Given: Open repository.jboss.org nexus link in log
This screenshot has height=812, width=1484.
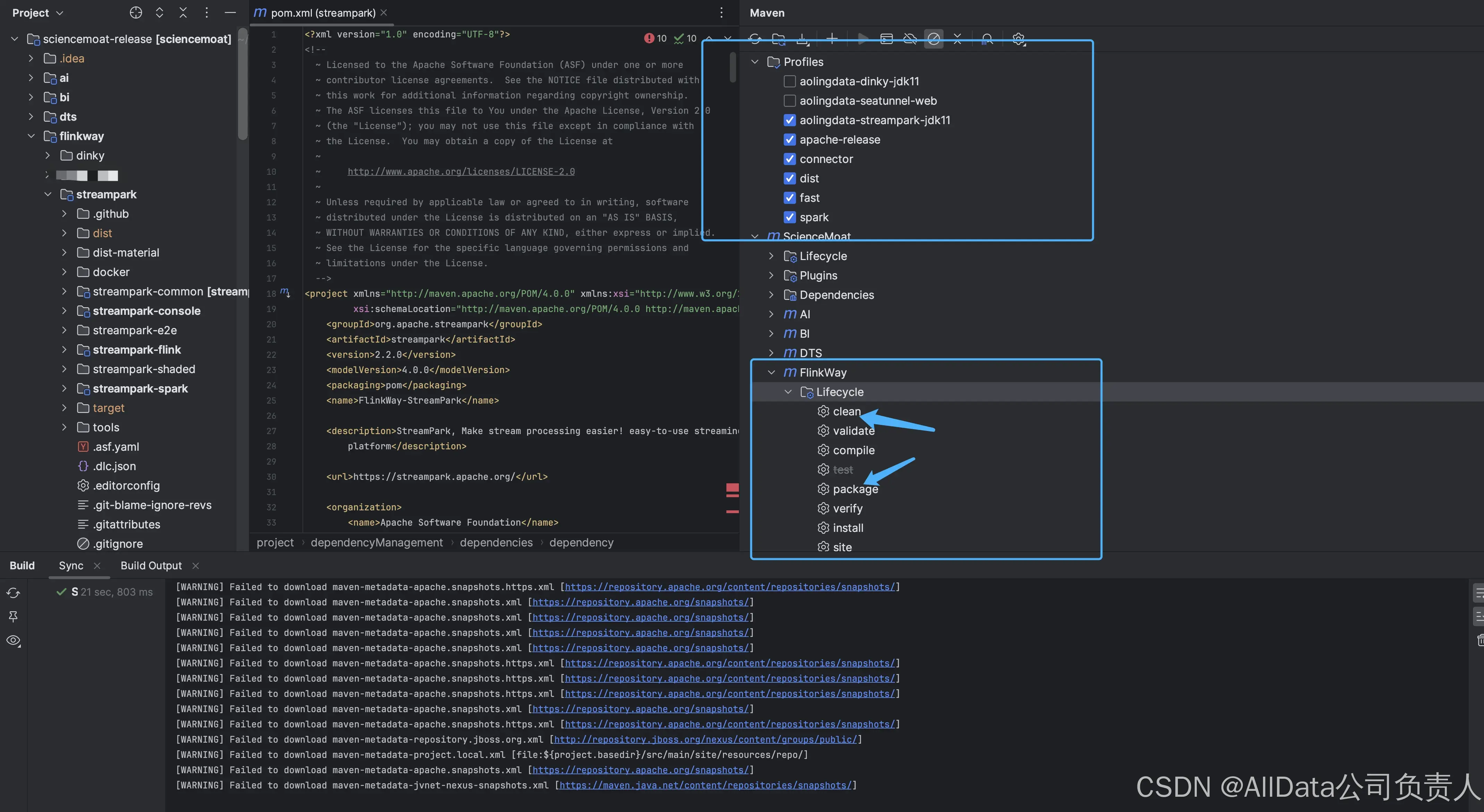Looking at the screenshot, I should 705,740.
